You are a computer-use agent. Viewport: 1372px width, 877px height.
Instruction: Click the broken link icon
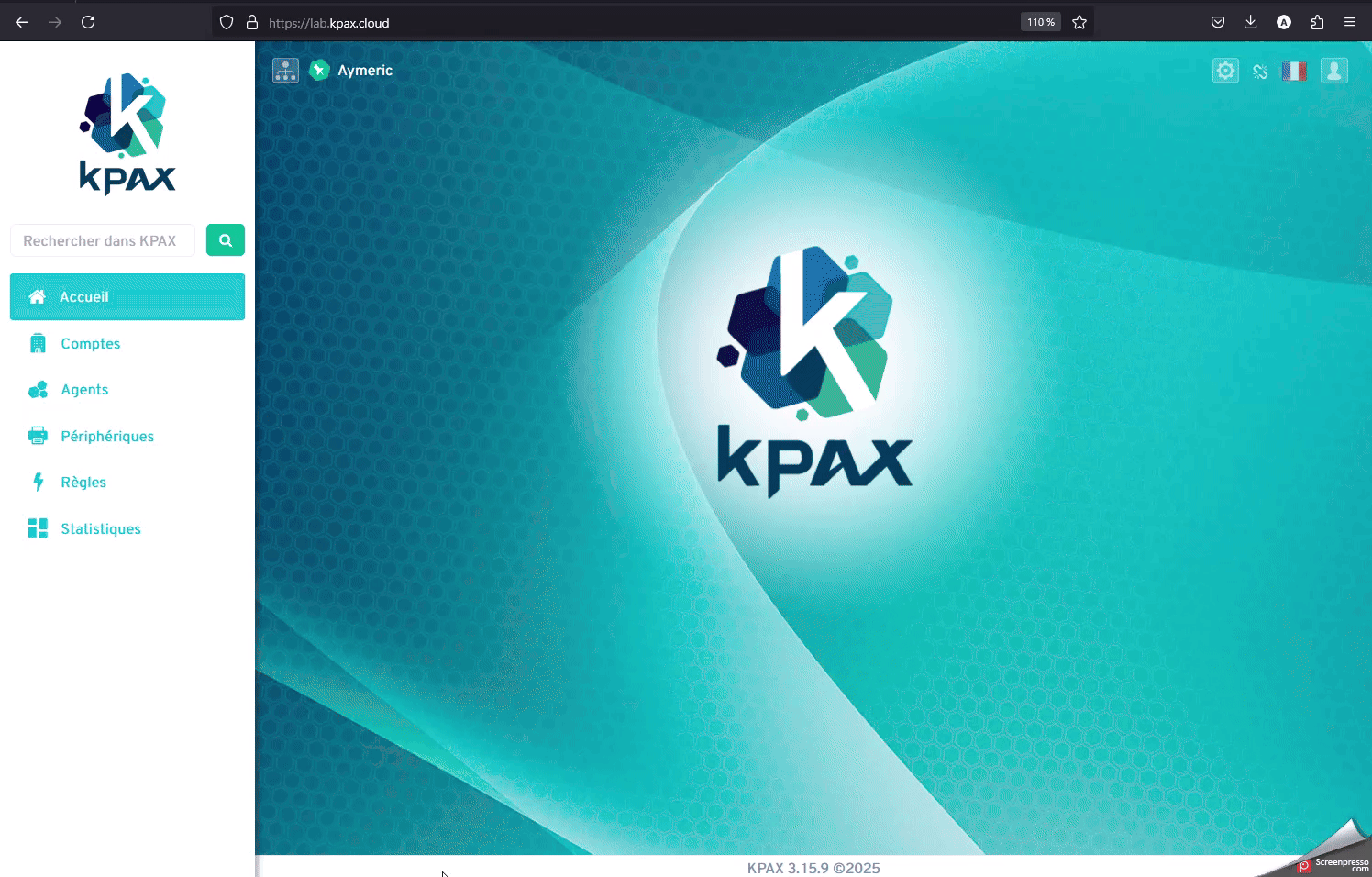(x=1260, y=72)
